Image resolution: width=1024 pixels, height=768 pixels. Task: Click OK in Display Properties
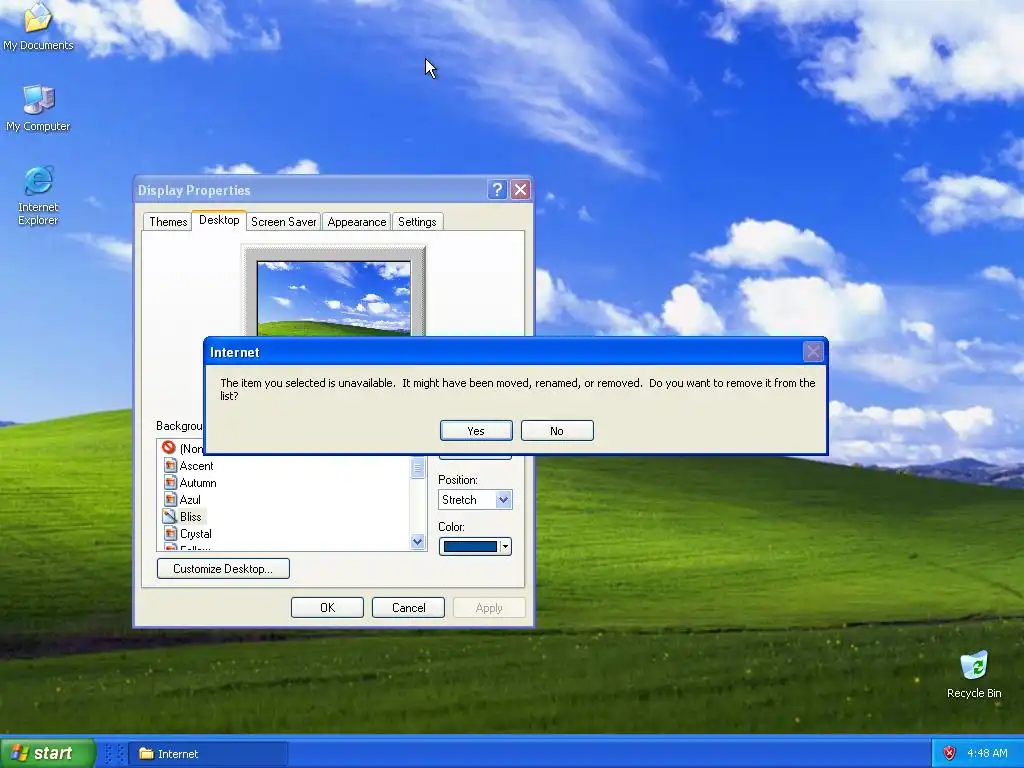click(327, 608)
